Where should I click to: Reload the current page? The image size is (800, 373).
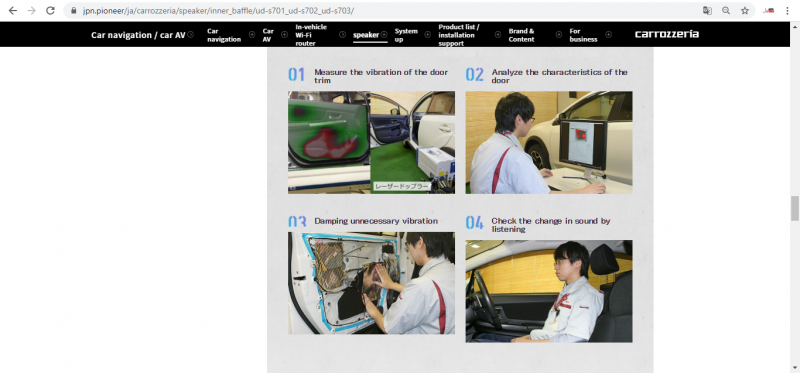tap(50, 11)
